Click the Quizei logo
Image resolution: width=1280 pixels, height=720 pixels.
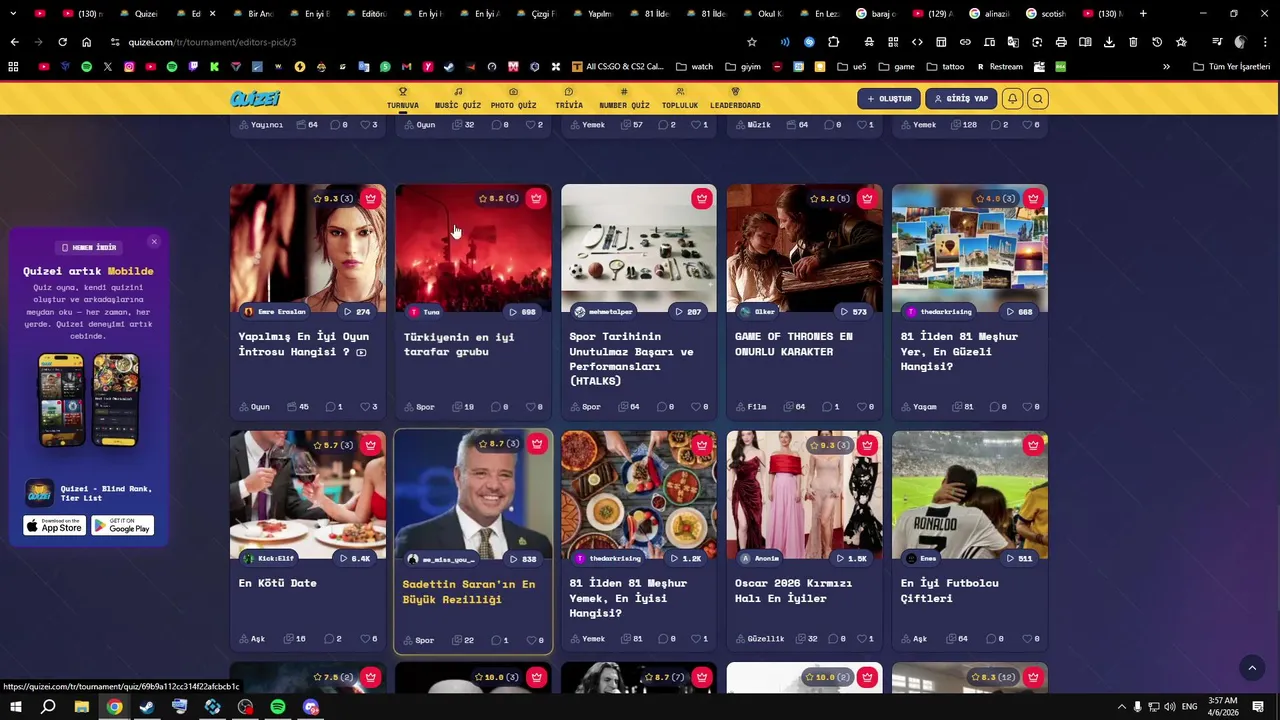[x=255, y=98]
